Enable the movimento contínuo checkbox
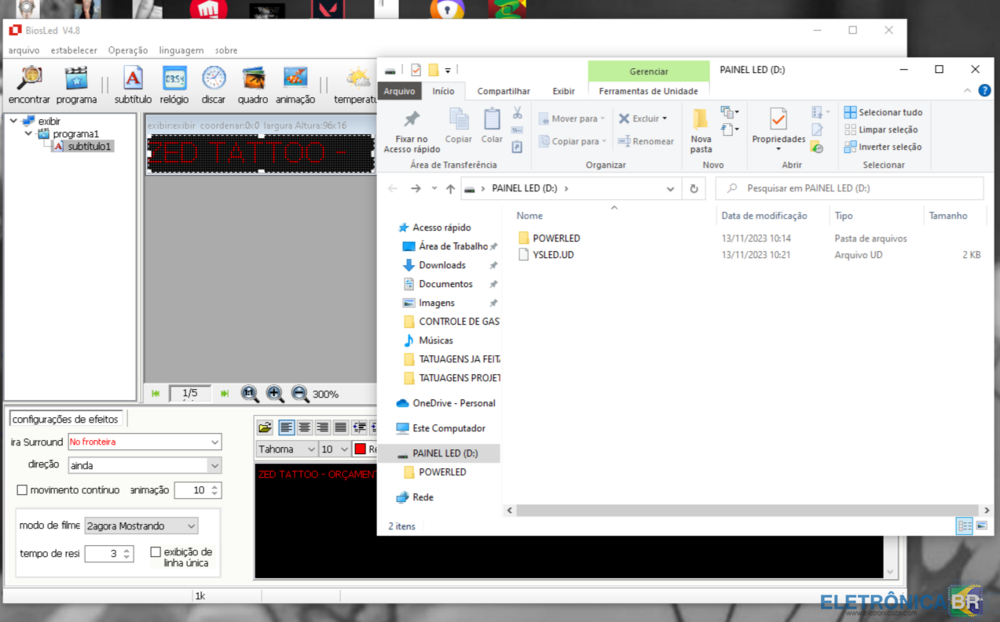This screenshot has height=622, width=1000. point(22,490)
